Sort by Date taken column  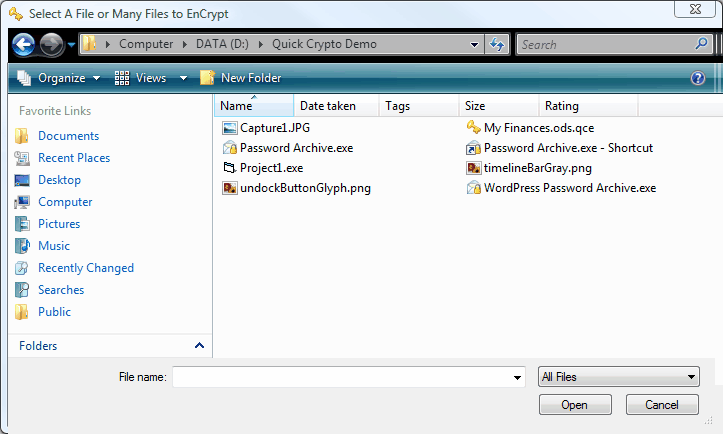coord(336,106)
